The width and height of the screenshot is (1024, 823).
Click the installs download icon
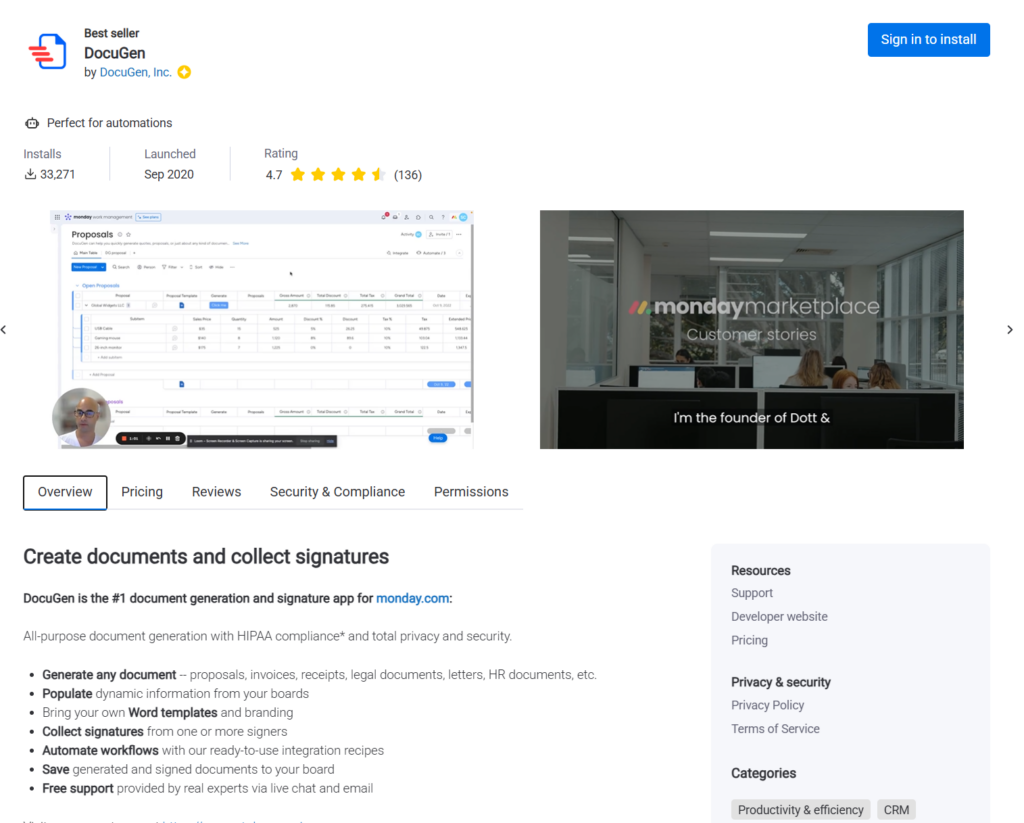point(30,174)
